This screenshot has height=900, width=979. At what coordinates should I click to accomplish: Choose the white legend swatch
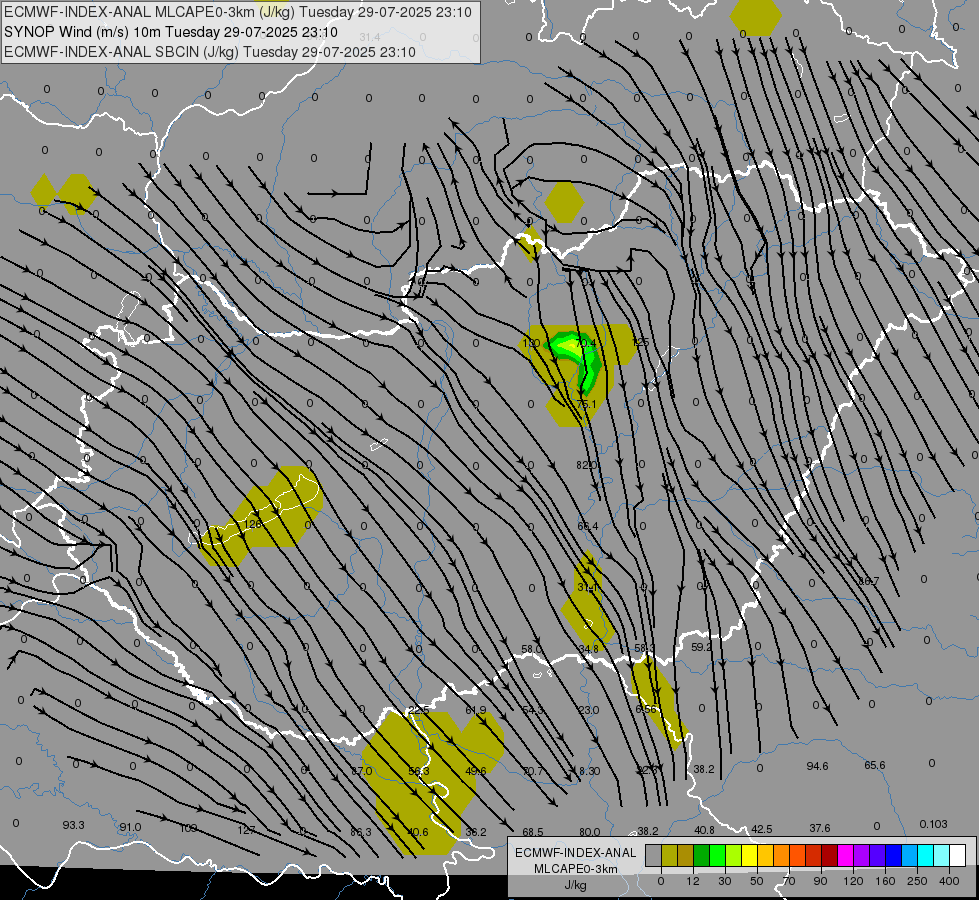click(x=957, y=855)
